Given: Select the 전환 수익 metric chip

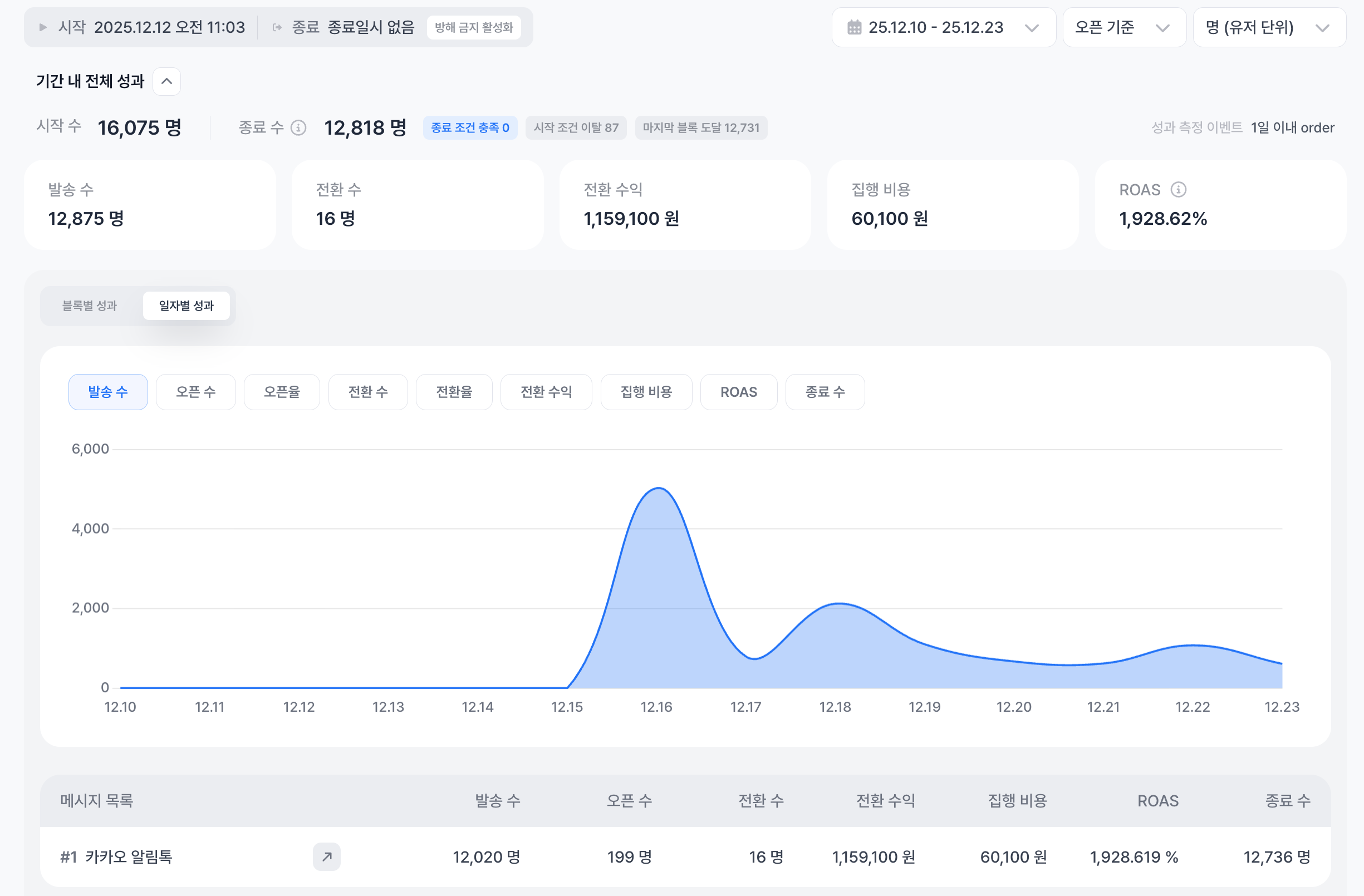Looking at the screenshot, I should tap(546, 392).
